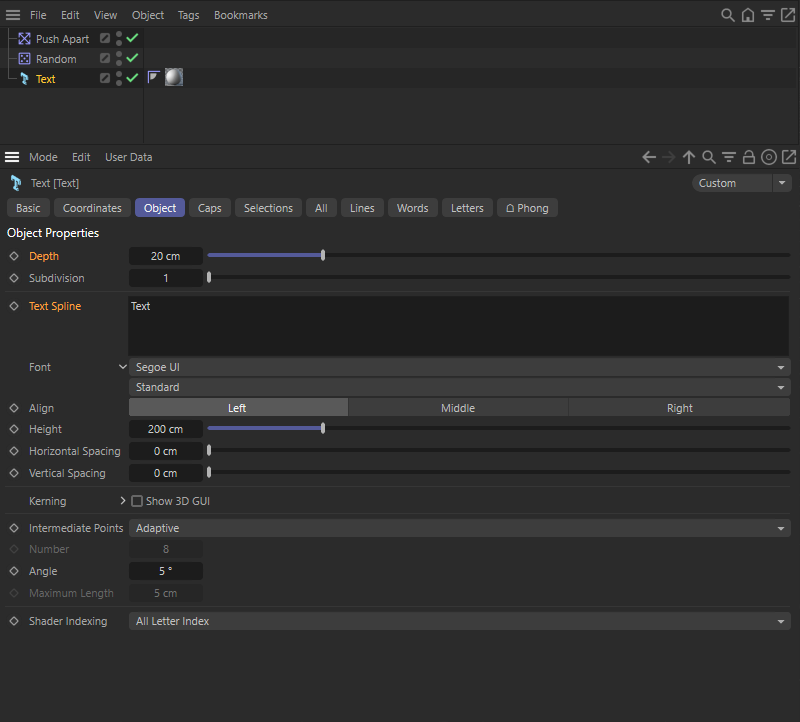800x722 pixels.
Task: Disable the green checkmark on Random effector
Action: point(131,58)
